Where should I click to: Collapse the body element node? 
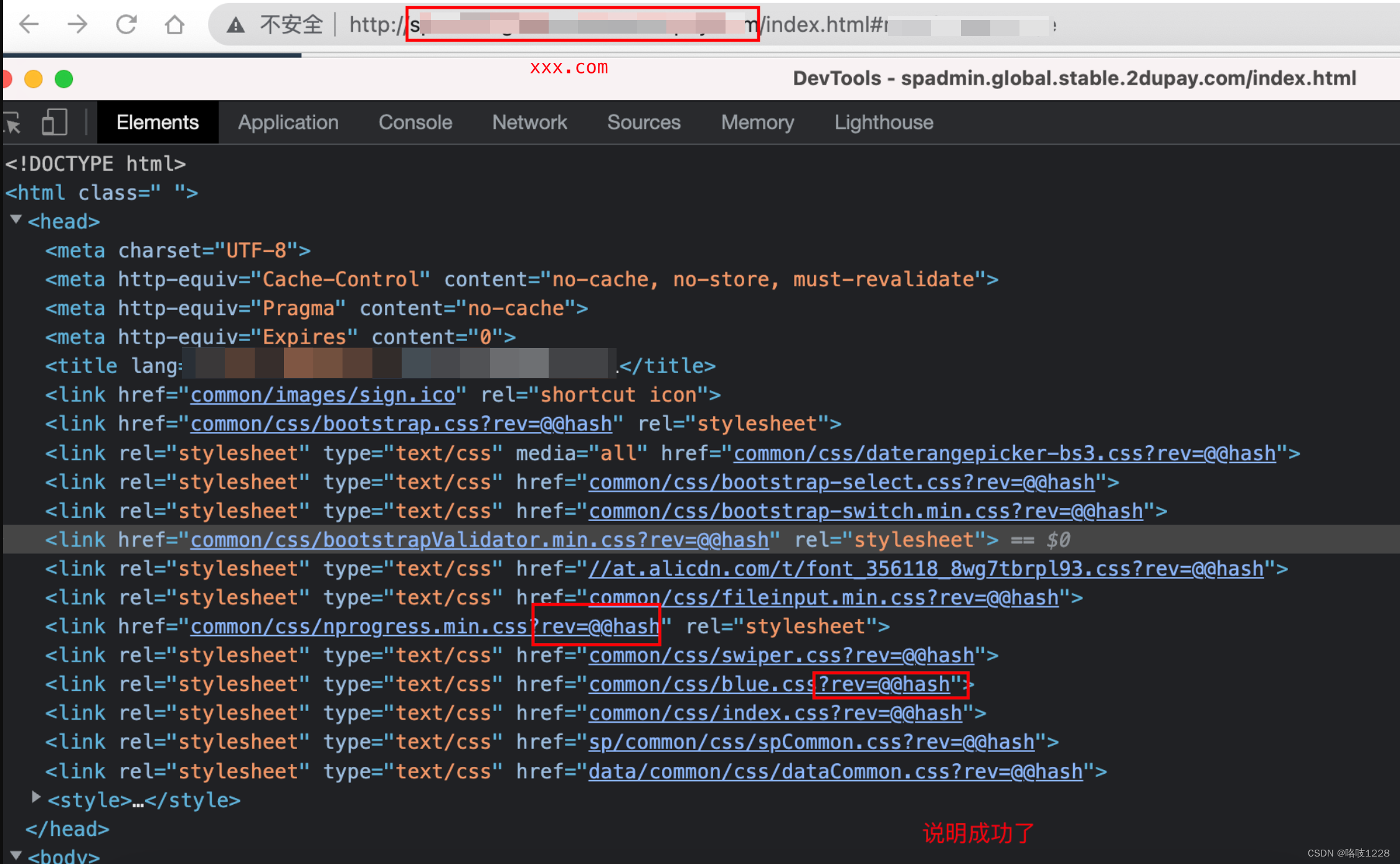pyautogui.click(x=16, y=855)
